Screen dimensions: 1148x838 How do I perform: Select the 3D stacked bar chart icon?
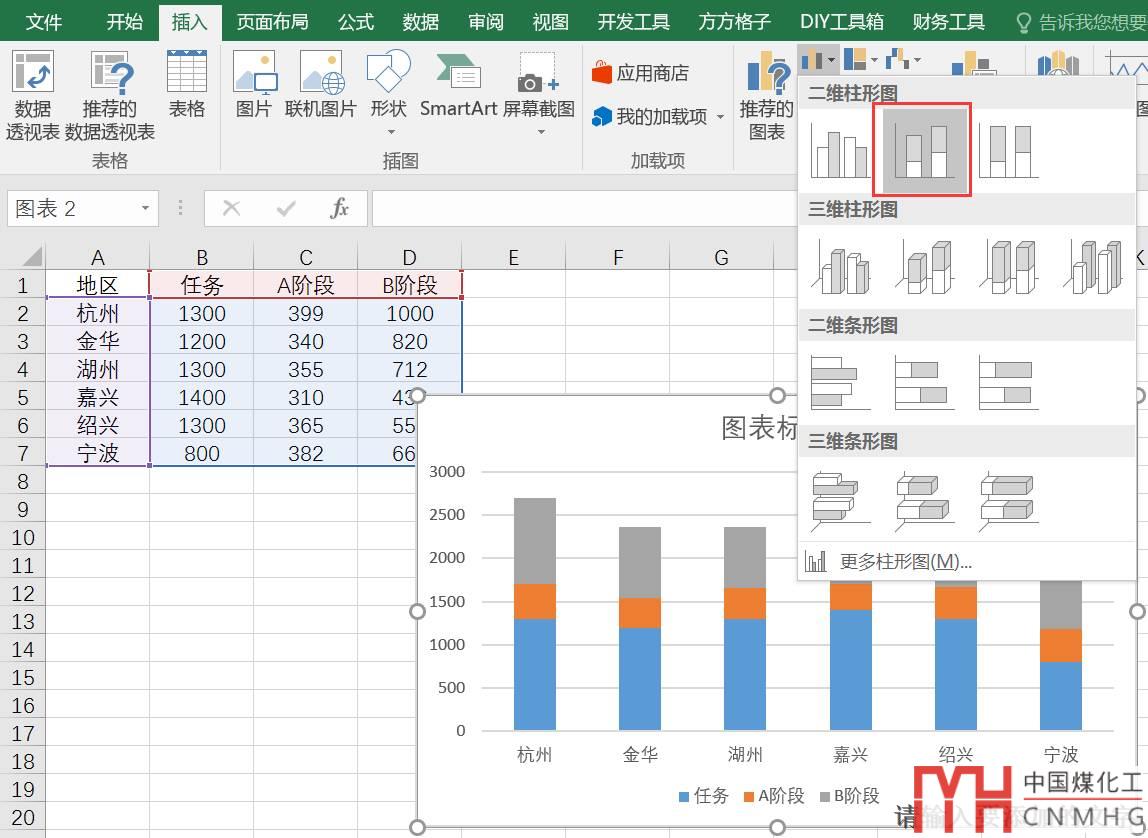tap(924, 498)
